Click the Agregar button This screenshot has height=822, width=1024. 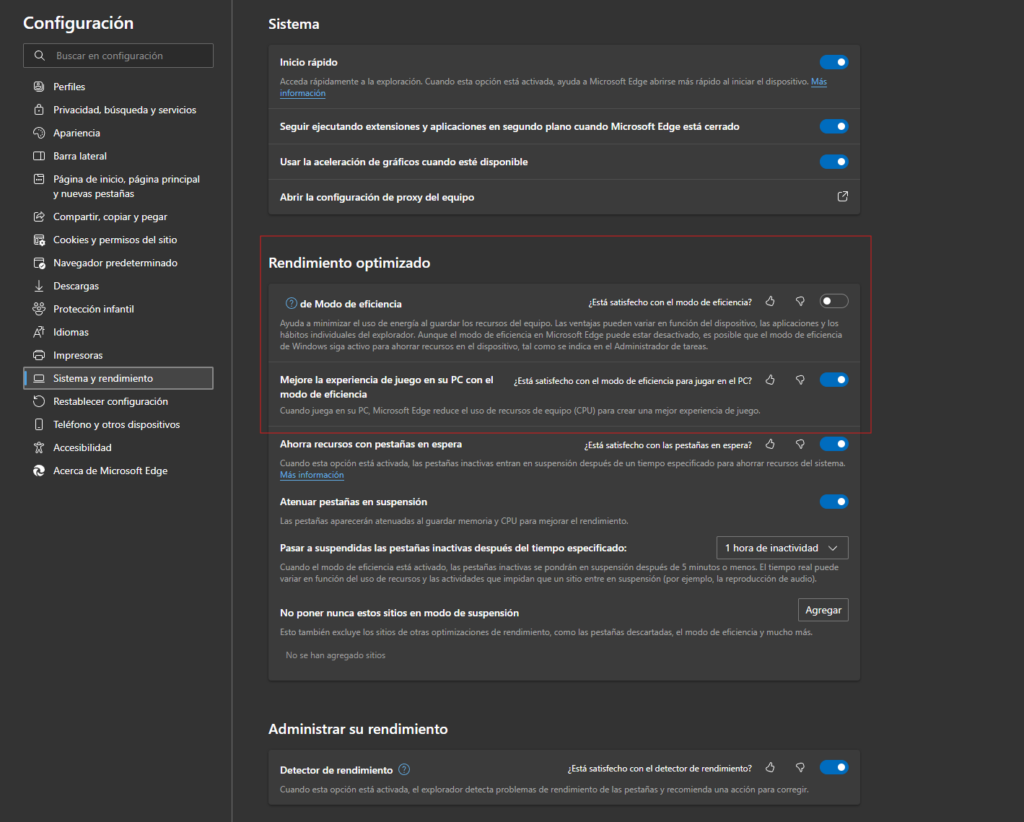823,610
